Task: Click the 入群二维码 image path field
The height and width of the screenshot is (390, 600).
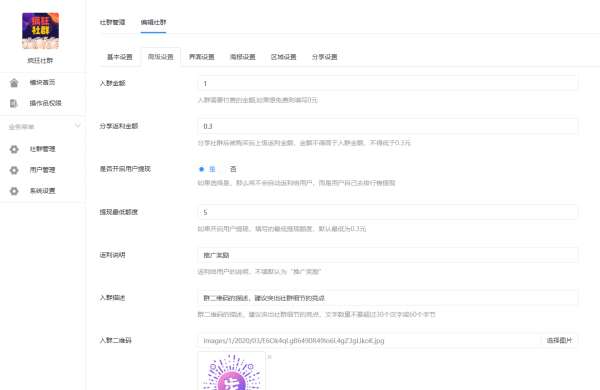Action: [x=369, y=340]
